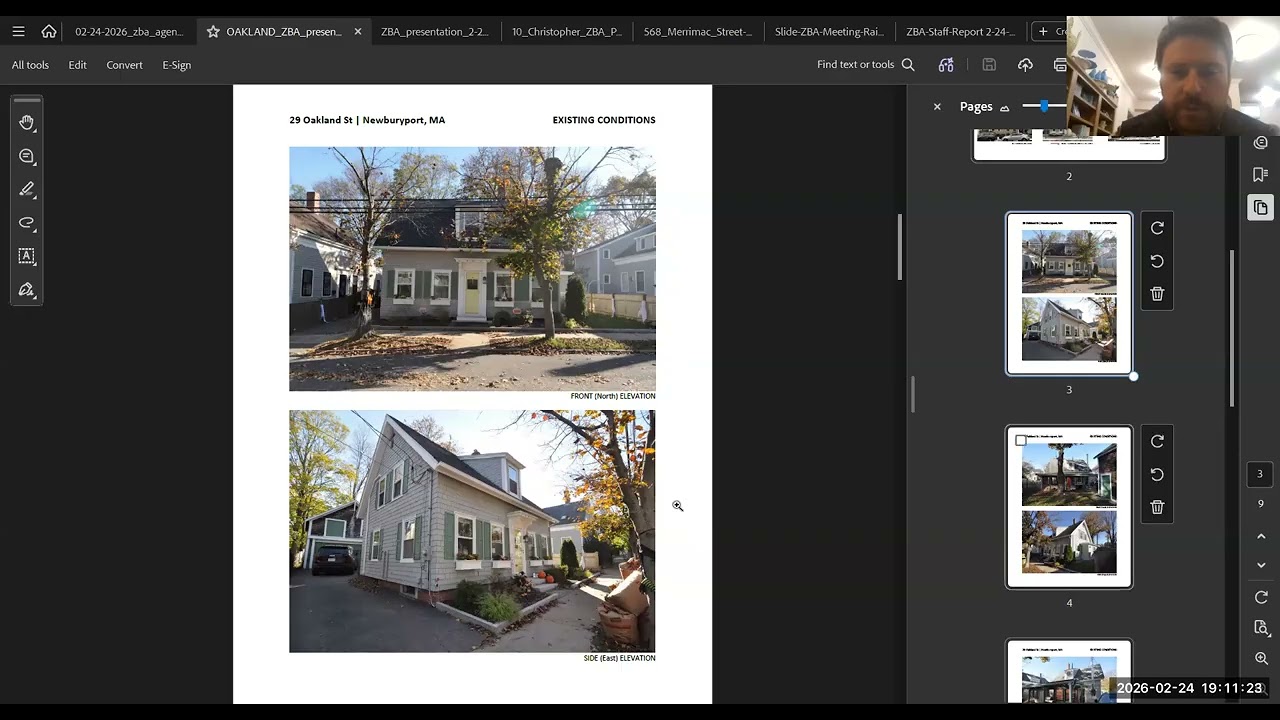The height and width of the screenshot is (720, 1280).
Task: Star the OAKLAND_ZBA presentation tab
Action: click(213, 31)
